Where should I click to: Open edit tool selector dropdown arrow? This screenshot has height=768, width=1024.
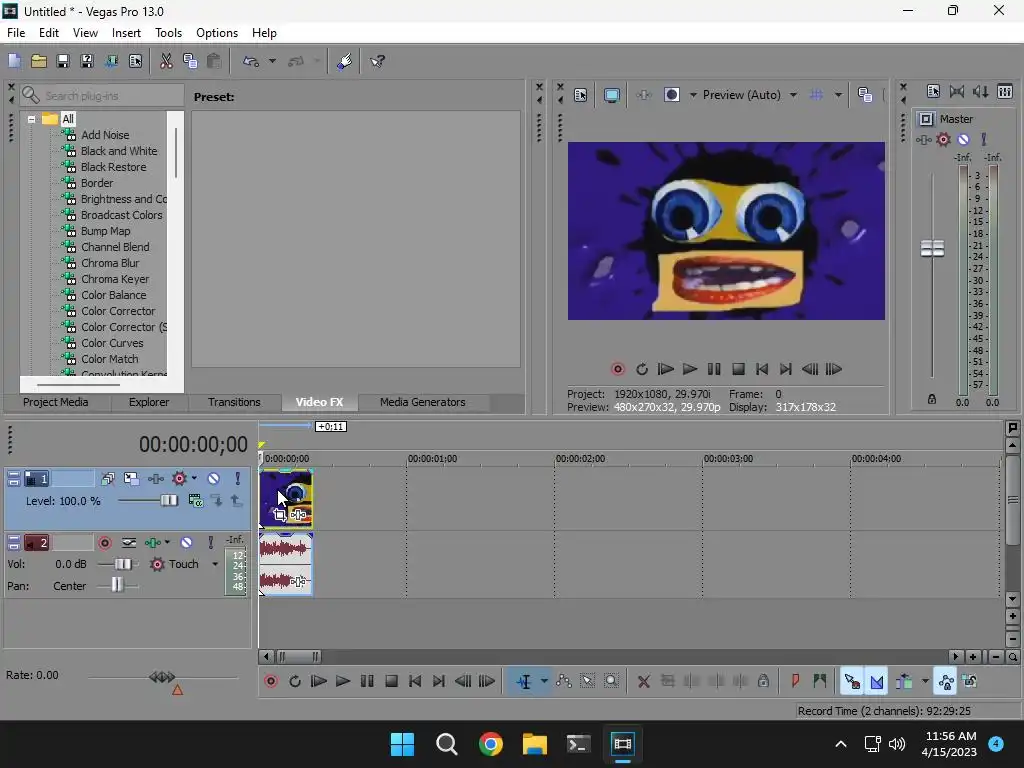tap(544, 682)
